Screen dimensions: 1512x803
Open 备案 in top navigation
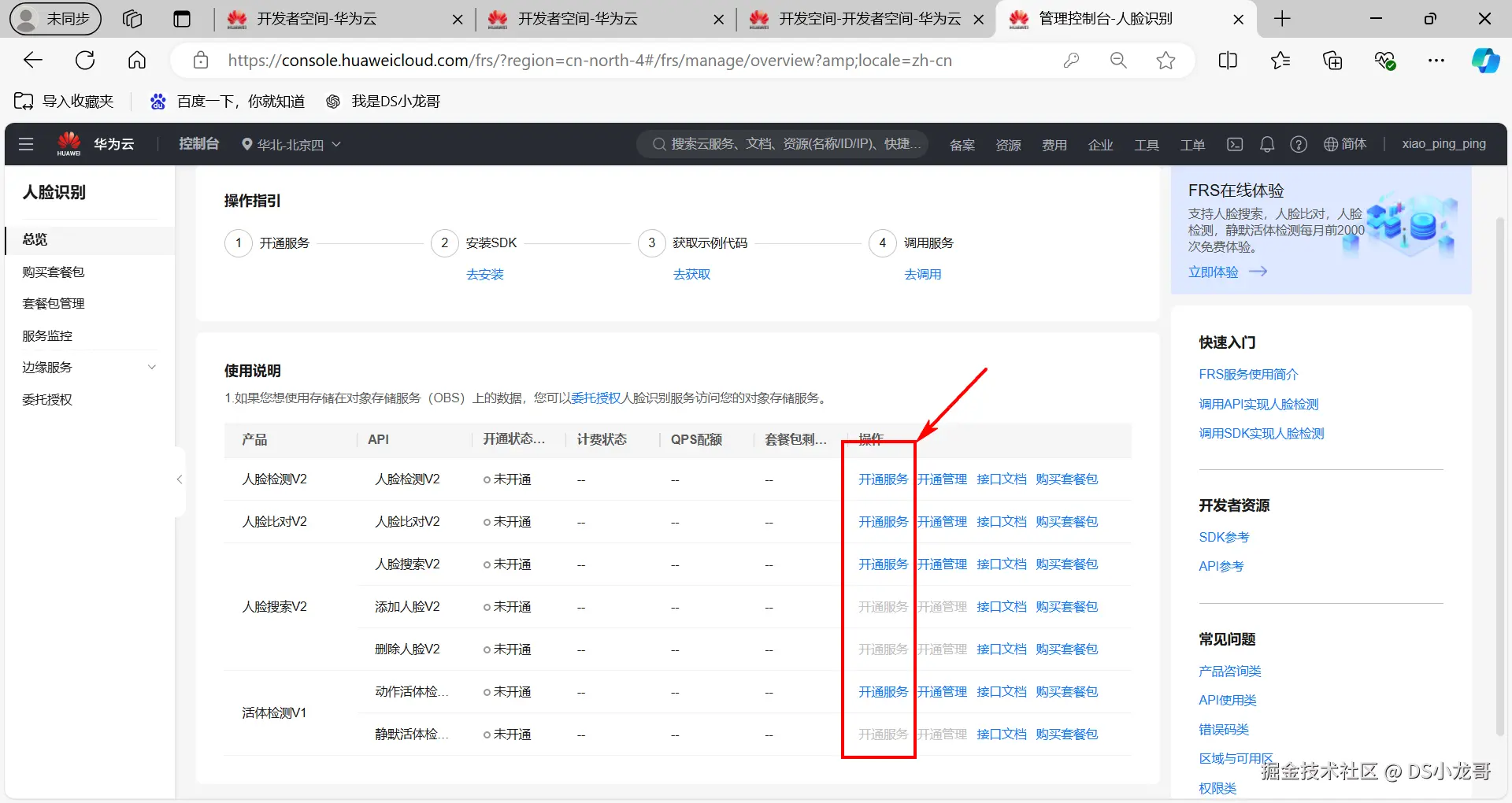(x=962, y=145)
